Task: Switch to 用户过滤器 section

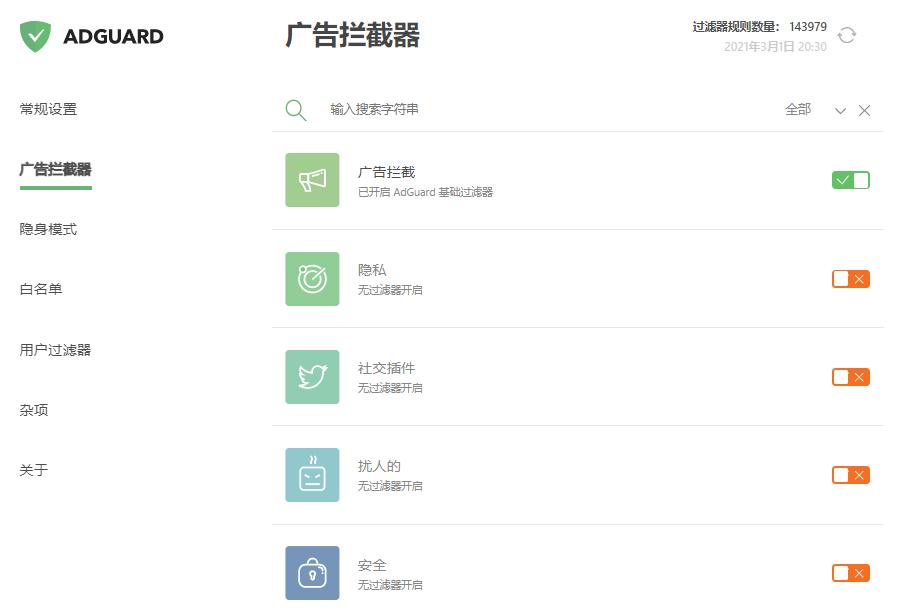Action: tap(55, 350)
